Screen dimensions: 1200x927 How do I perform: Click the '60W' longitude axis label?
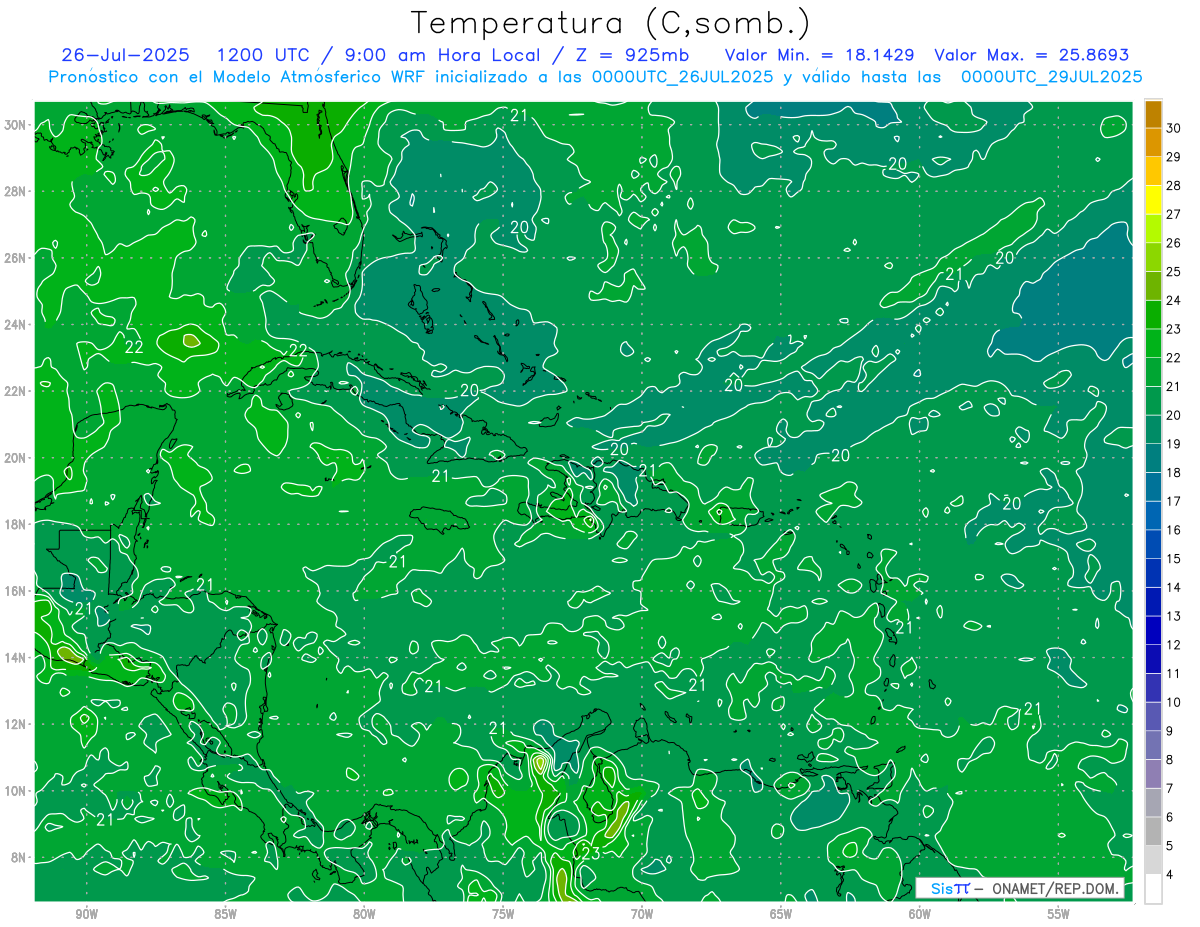[x=920, y=913]
